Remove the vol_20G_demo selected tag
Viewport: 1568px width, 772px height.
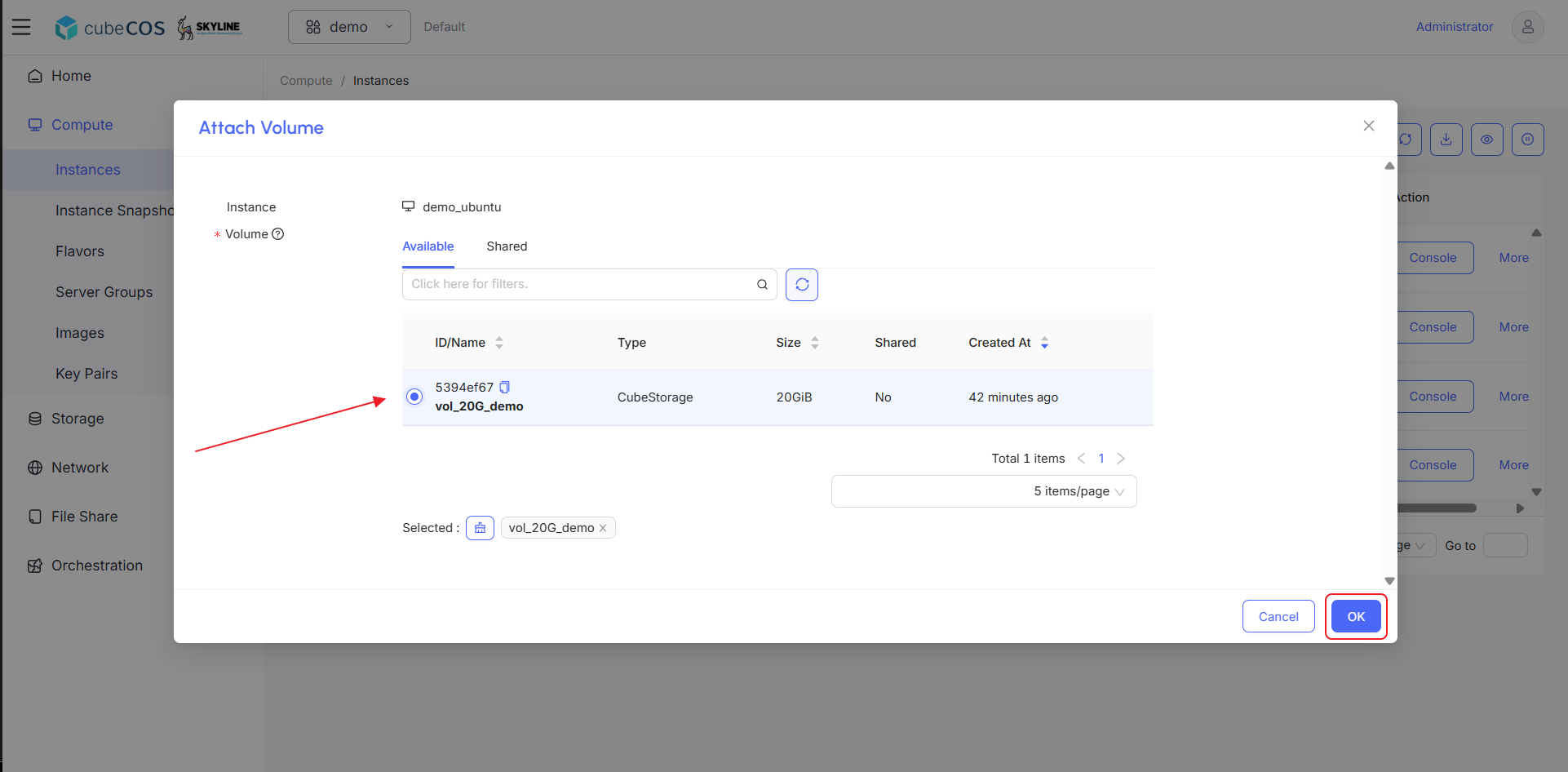tap(603, 528)
